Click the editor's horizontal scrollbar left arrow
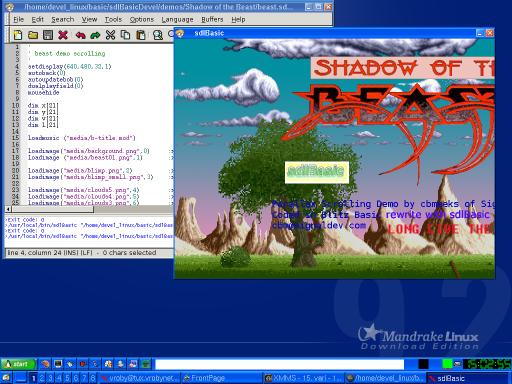Screen dimensions: 512x384 [x=8, y=209]
